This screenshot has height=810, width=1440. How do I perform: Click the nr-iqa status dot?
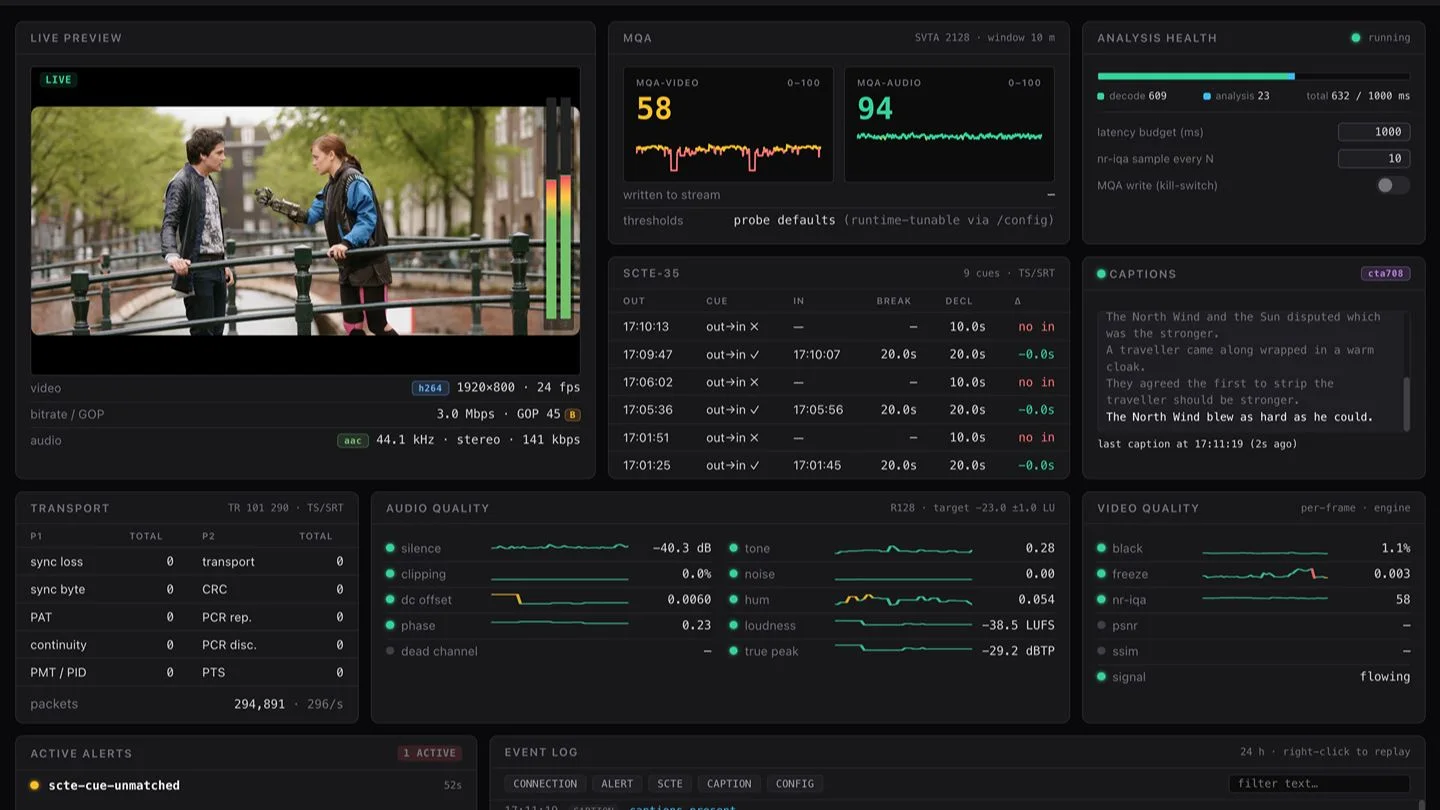[x=1101, y=600]
